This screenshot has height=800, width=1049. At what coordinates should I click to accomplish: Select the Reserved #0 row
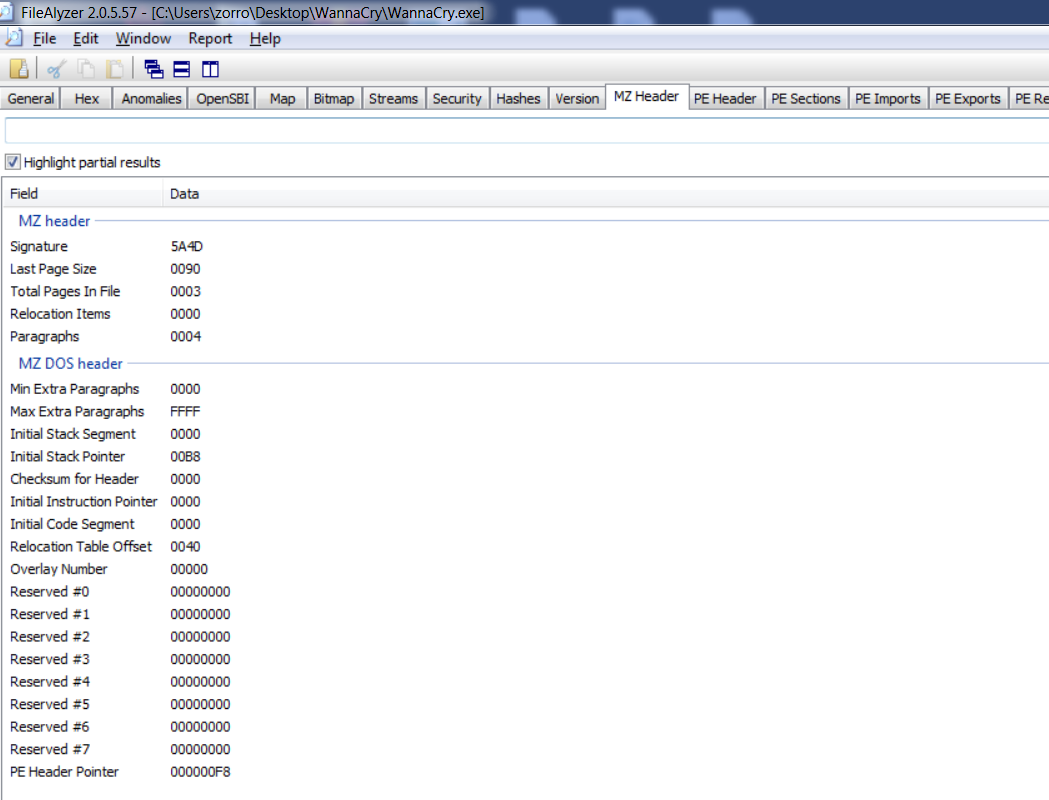pos(526,592)
